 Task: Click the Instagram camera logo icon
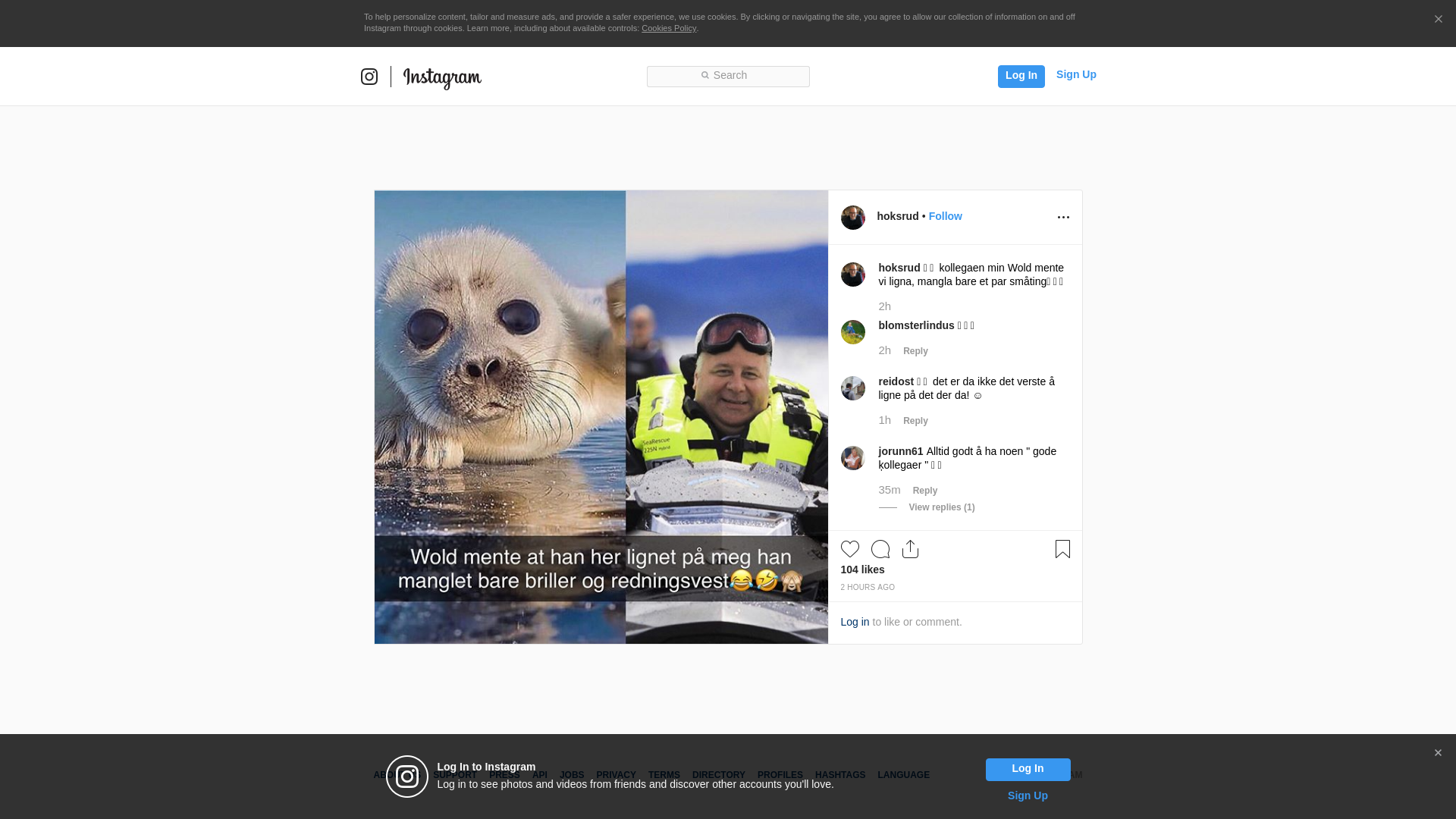[x=369, y=77]
